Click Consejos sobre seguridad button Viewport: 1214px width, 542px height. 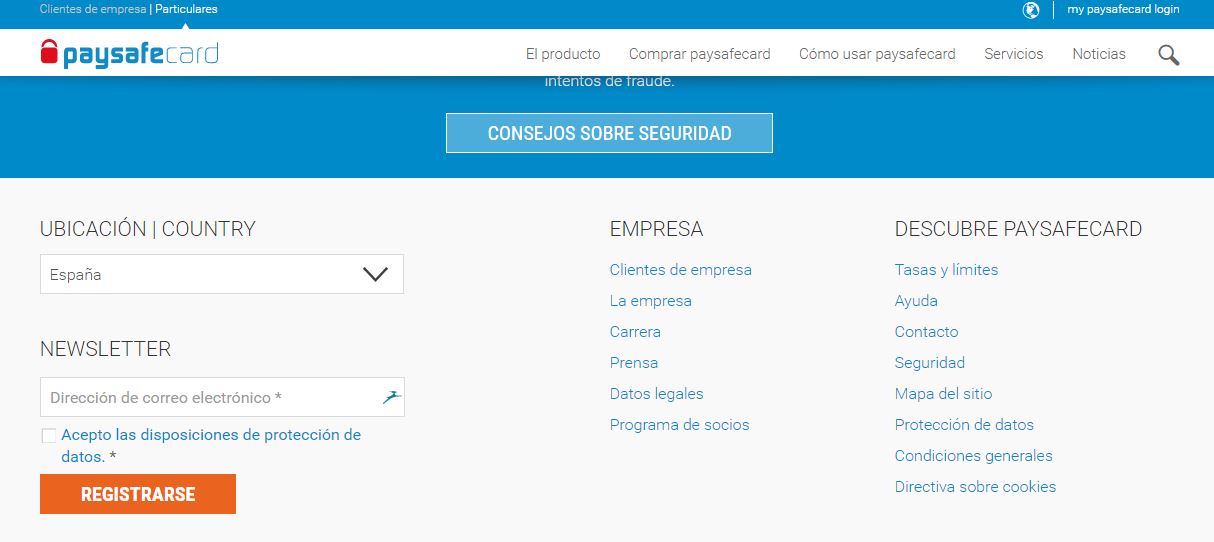coord(609,133)
